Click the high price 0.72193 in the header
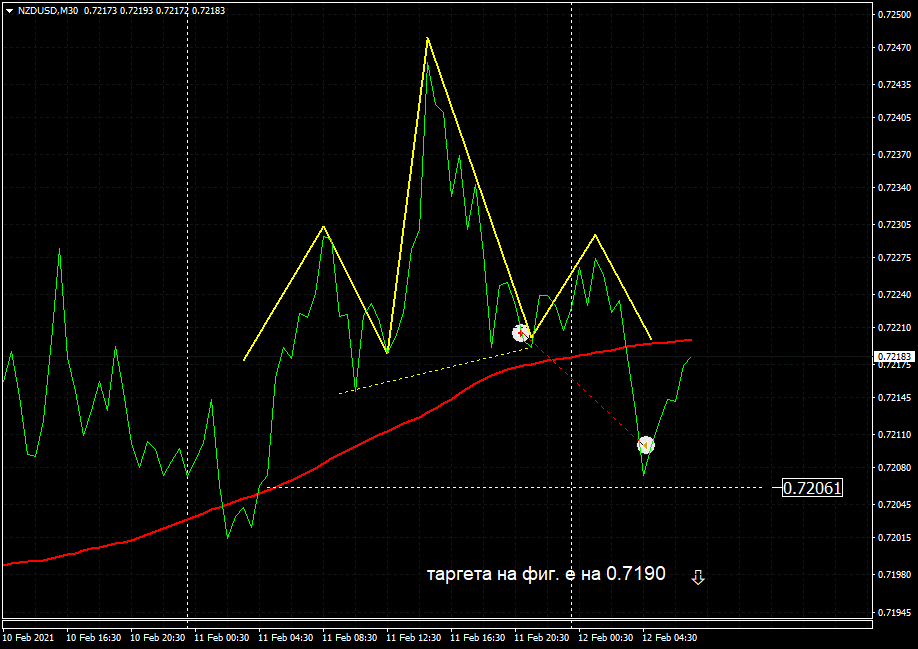 pyautogui.click(x=136, y=11)
